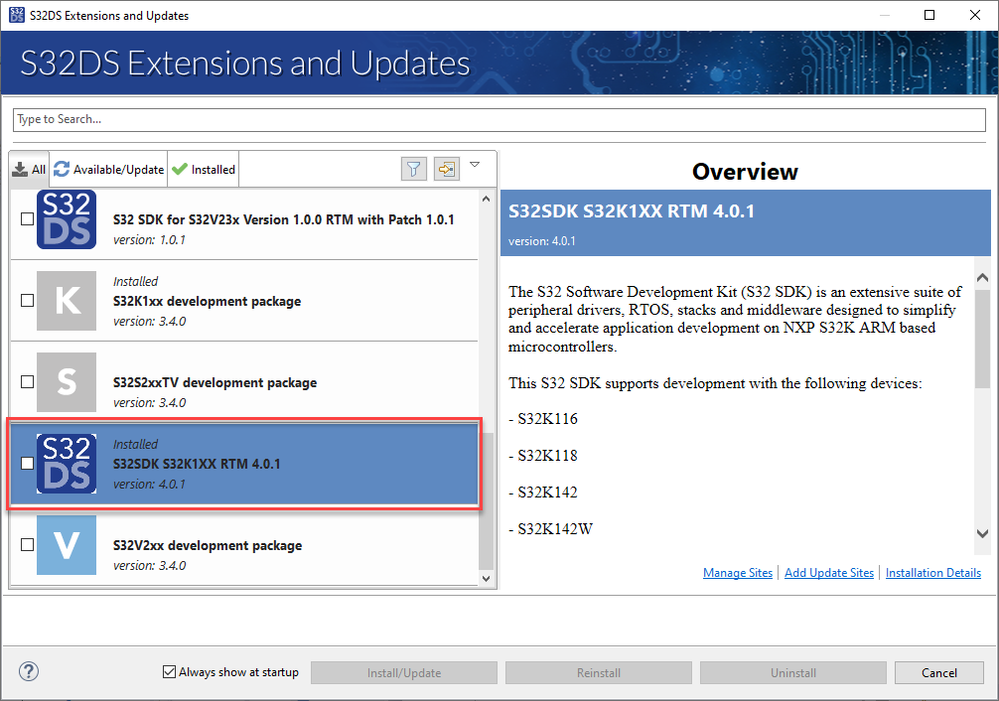Open Installation Details link
This screenshot has width=999, height=701.
pyautogui.click(x=933, y=572)
